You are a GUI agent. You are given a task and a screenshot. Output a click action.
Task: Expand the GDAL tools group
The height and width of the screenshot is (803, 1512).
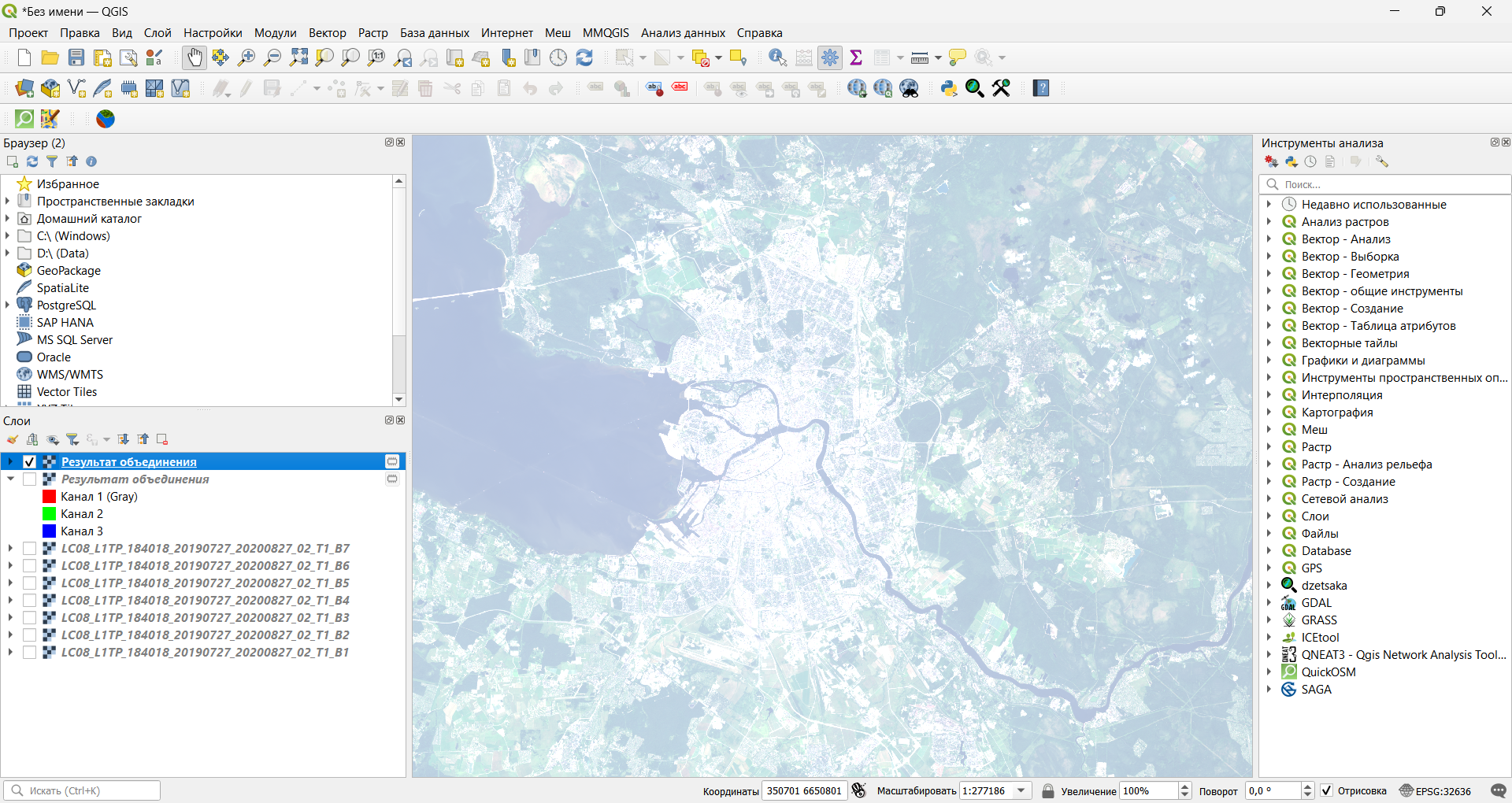[1269, 603]
